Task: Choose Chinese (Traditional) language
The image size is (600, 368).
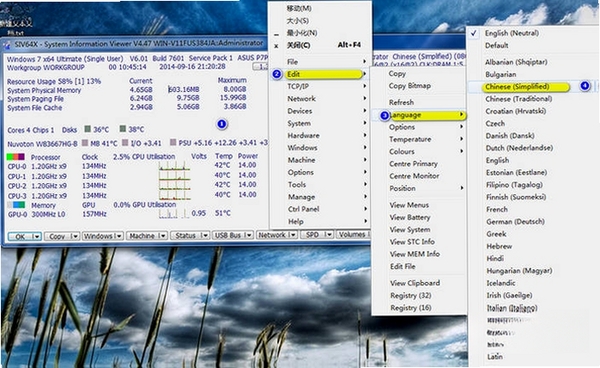Action: click(518, 99)
